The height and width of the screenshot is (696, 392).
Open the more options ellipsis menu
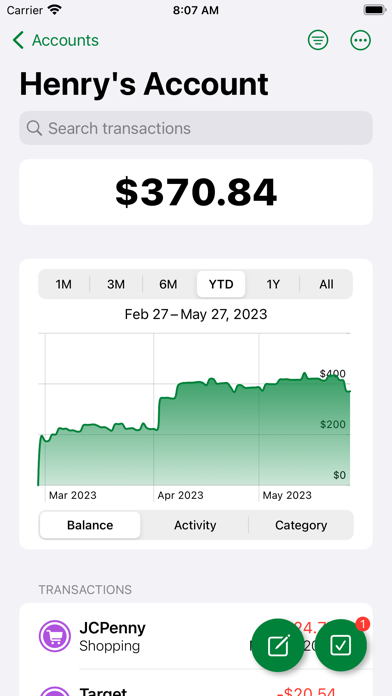(x=360, y=40)
